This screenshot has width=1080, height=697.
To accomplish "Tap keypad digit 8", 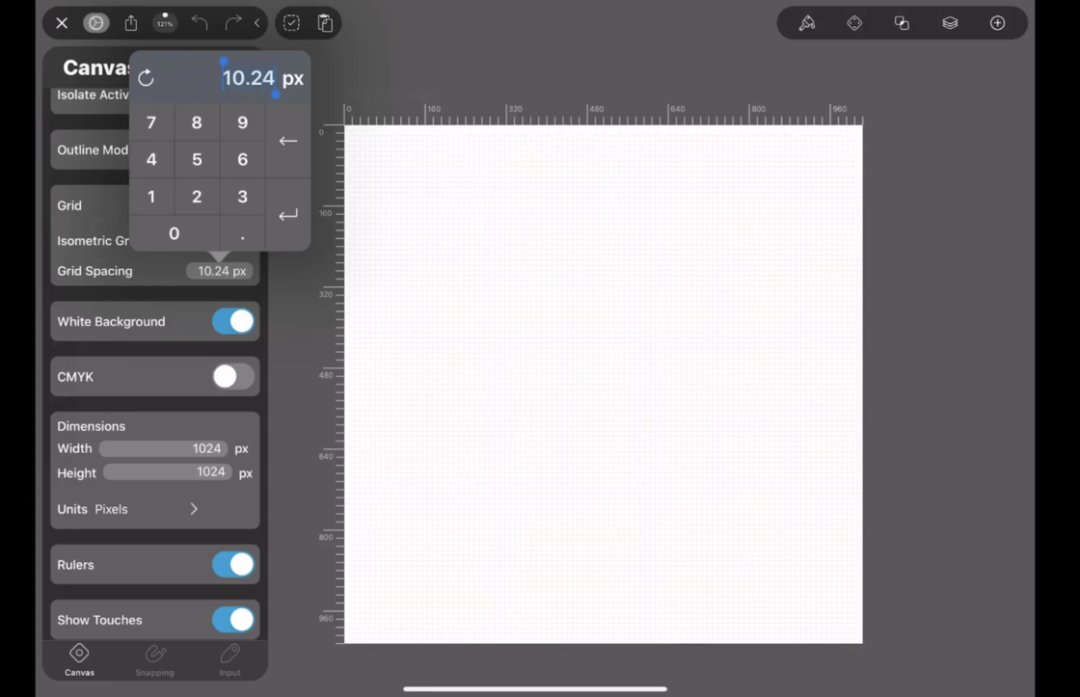I will 197,123.
